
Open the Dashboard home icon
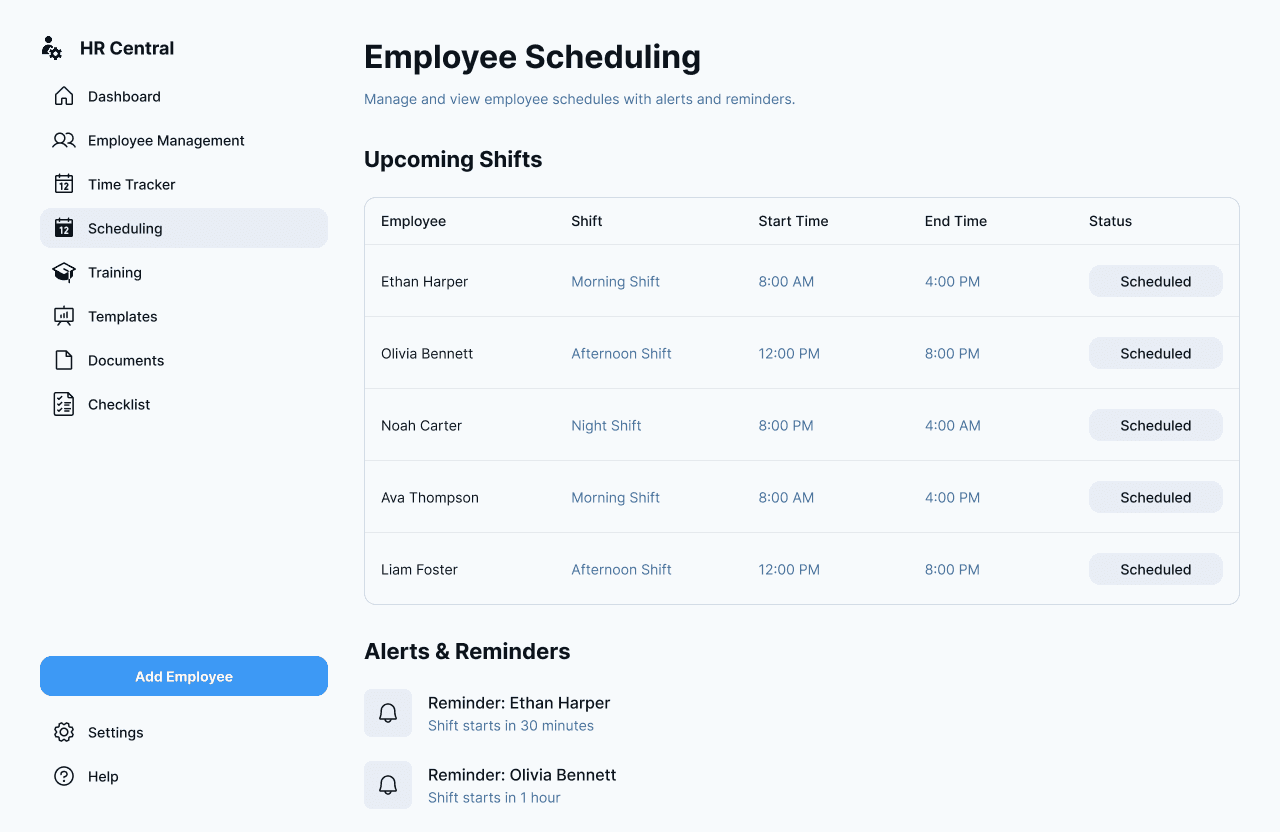click(63, 96)
